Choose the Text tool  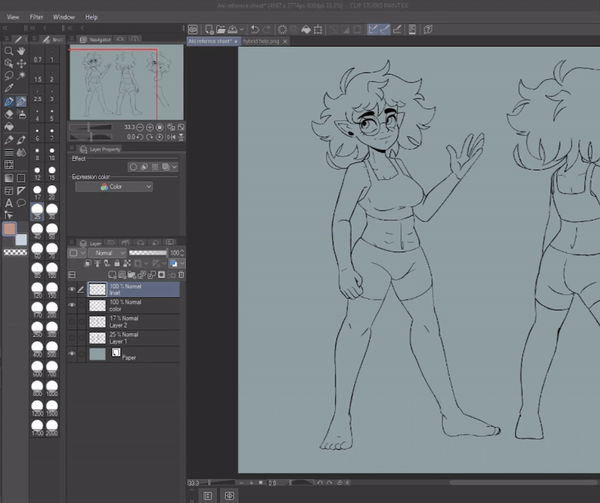[9, 203]
